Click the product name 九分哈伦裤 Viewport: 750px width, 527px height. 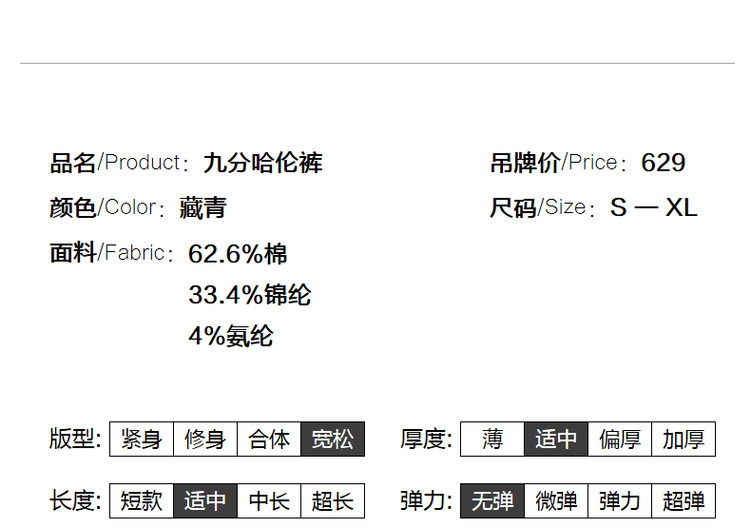point(263,163)
